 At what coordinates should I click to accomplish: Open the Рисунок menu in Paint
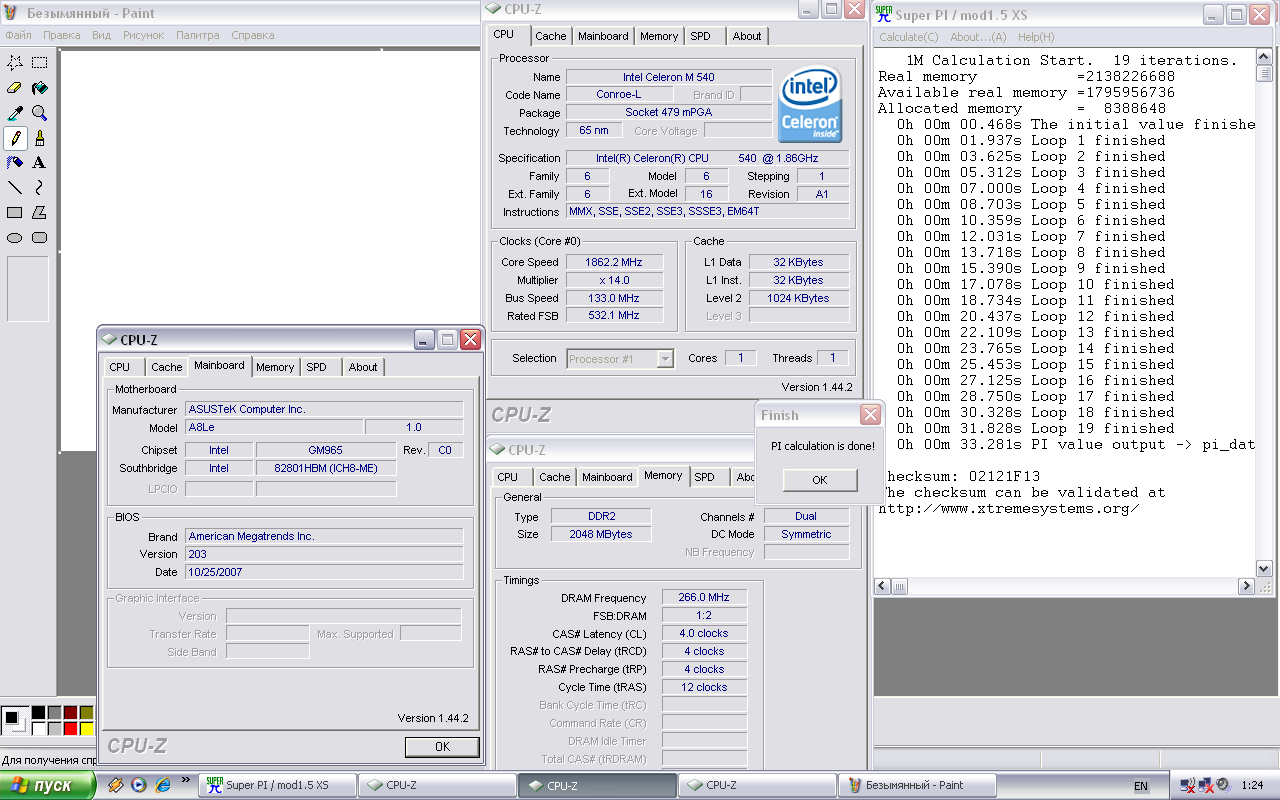coord(144,35)
